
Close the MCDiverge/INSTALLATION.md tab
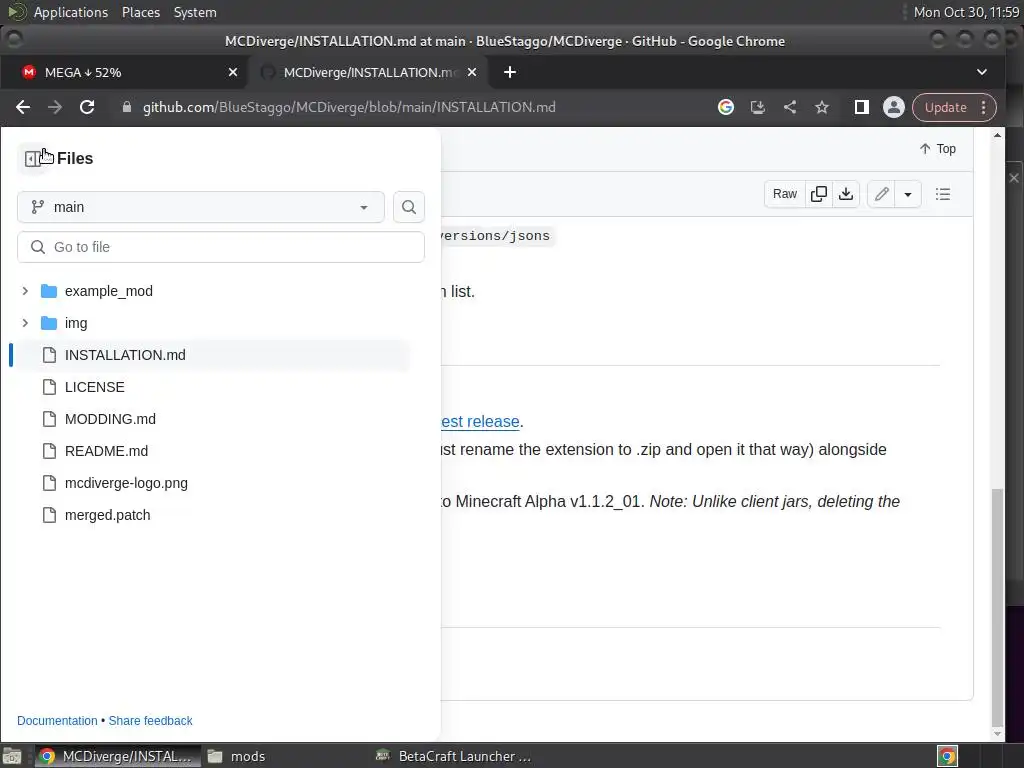click(472, 72)
